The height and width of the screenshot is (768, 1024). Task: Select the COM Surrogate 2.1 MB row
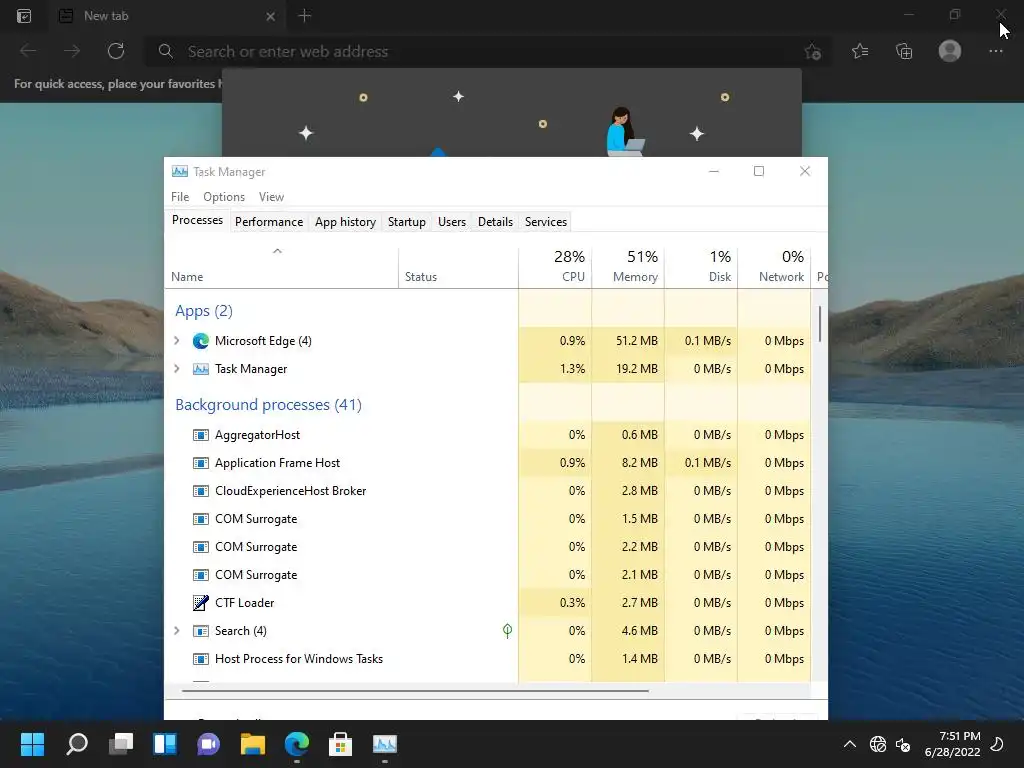tap(487, 575)
